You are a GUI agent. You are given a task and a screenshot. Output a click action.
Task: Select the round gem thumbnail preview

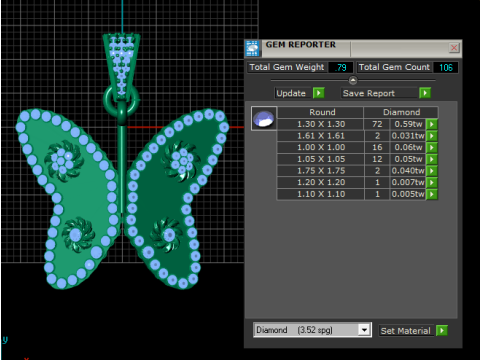[264, 119]
